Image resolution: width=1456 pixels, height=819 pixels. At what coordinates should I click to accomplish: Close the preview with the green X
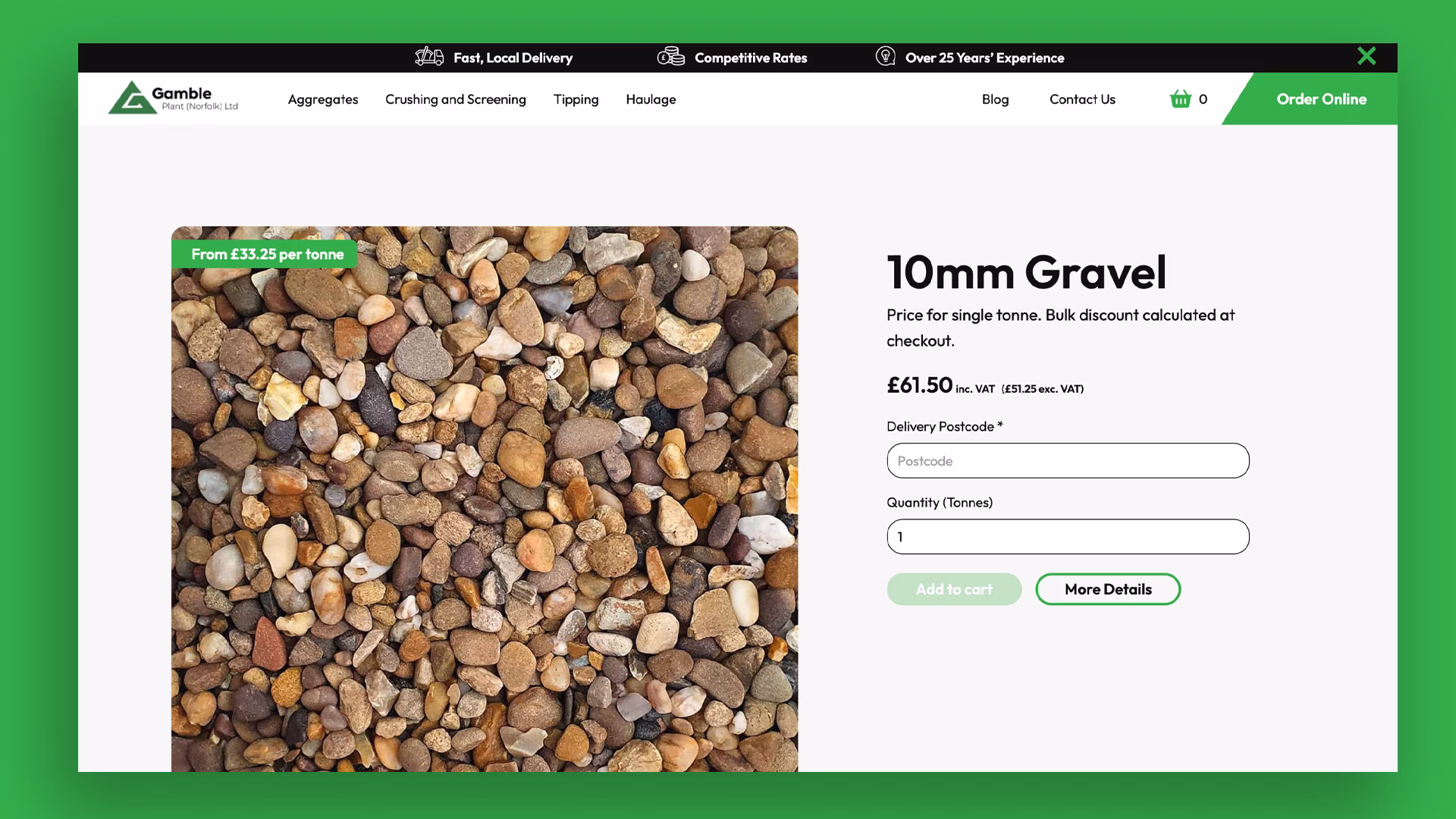[1366, 56]
